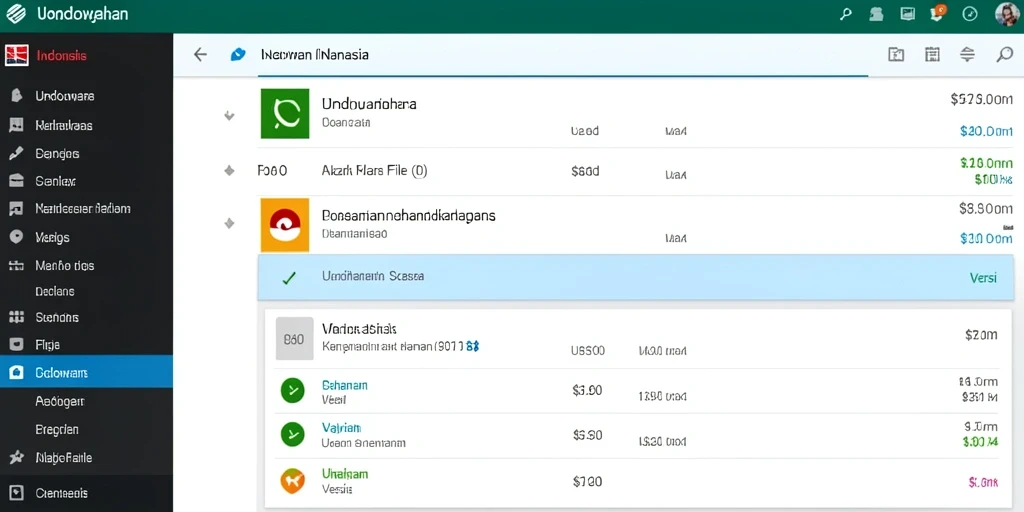Click the back arrow in the header
Image resolution: width=1024 pixels, height=512 pixels.
coord(200,55)
